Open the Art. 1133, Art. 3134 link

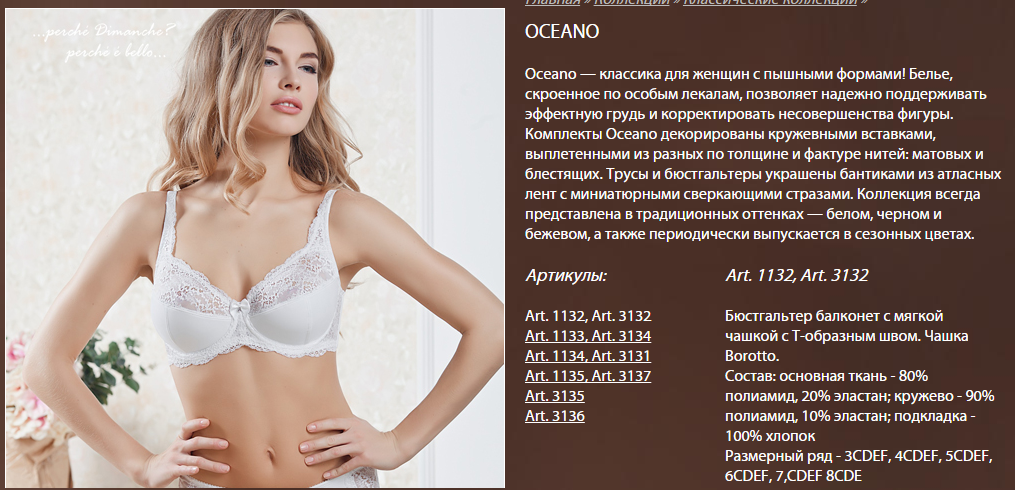(x=588, y=336)
